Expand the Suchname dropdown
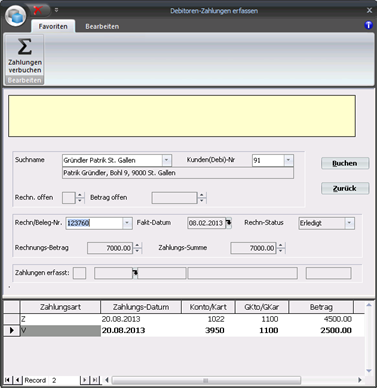Viewport: 377px width, 388px height. coord(166,160)
